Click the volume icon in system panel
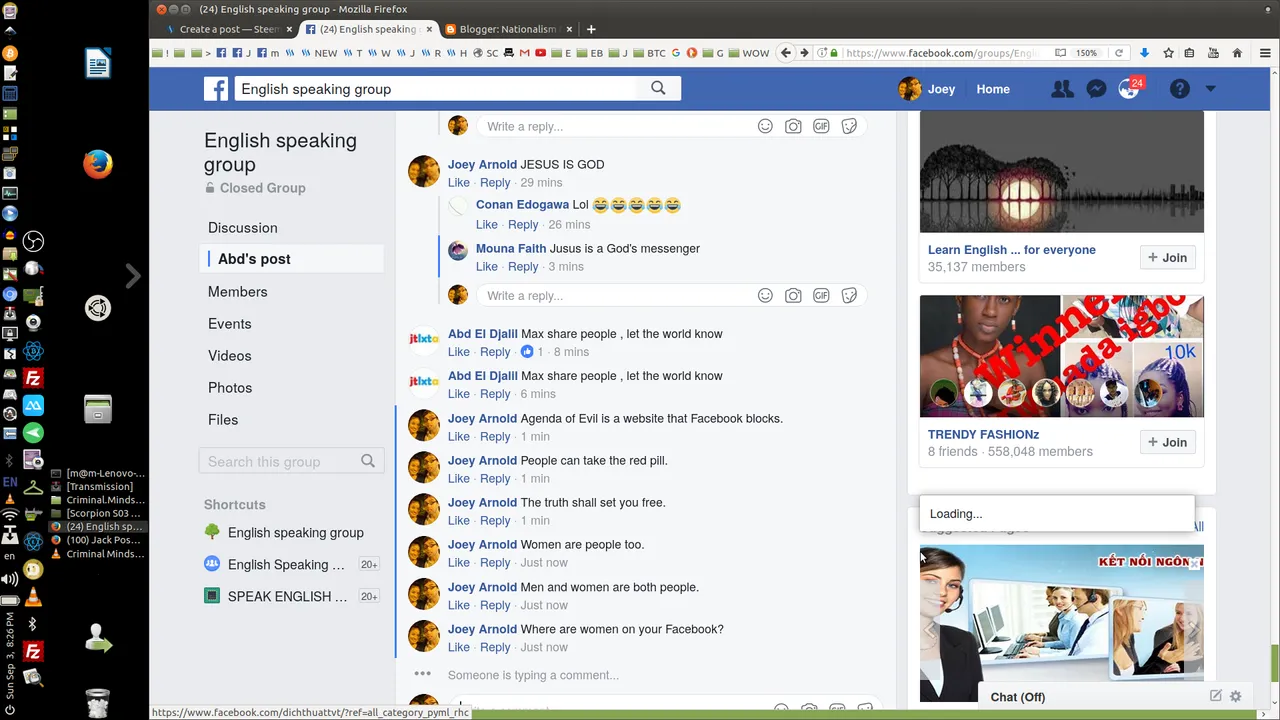 (10, 579)
